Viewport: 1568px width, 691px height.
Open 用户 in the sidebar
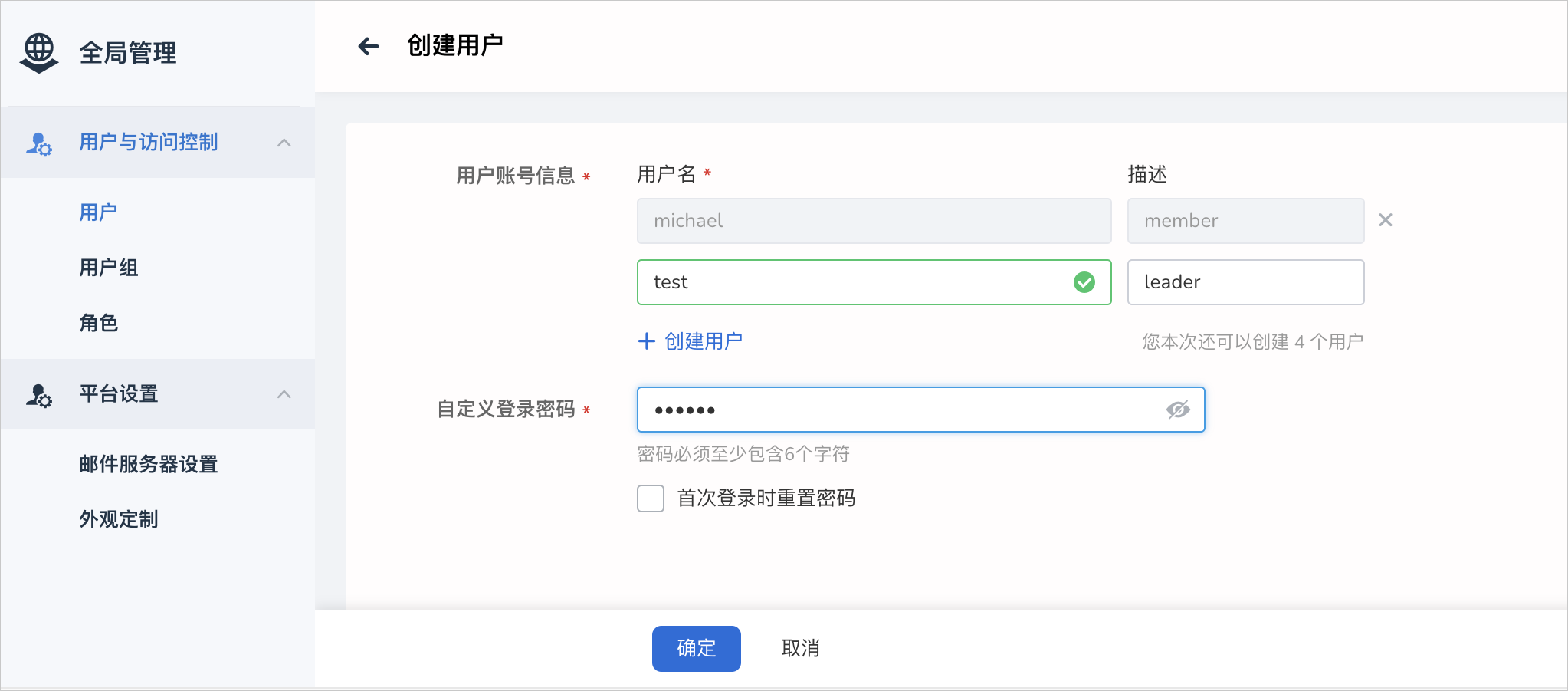point(98,212)
